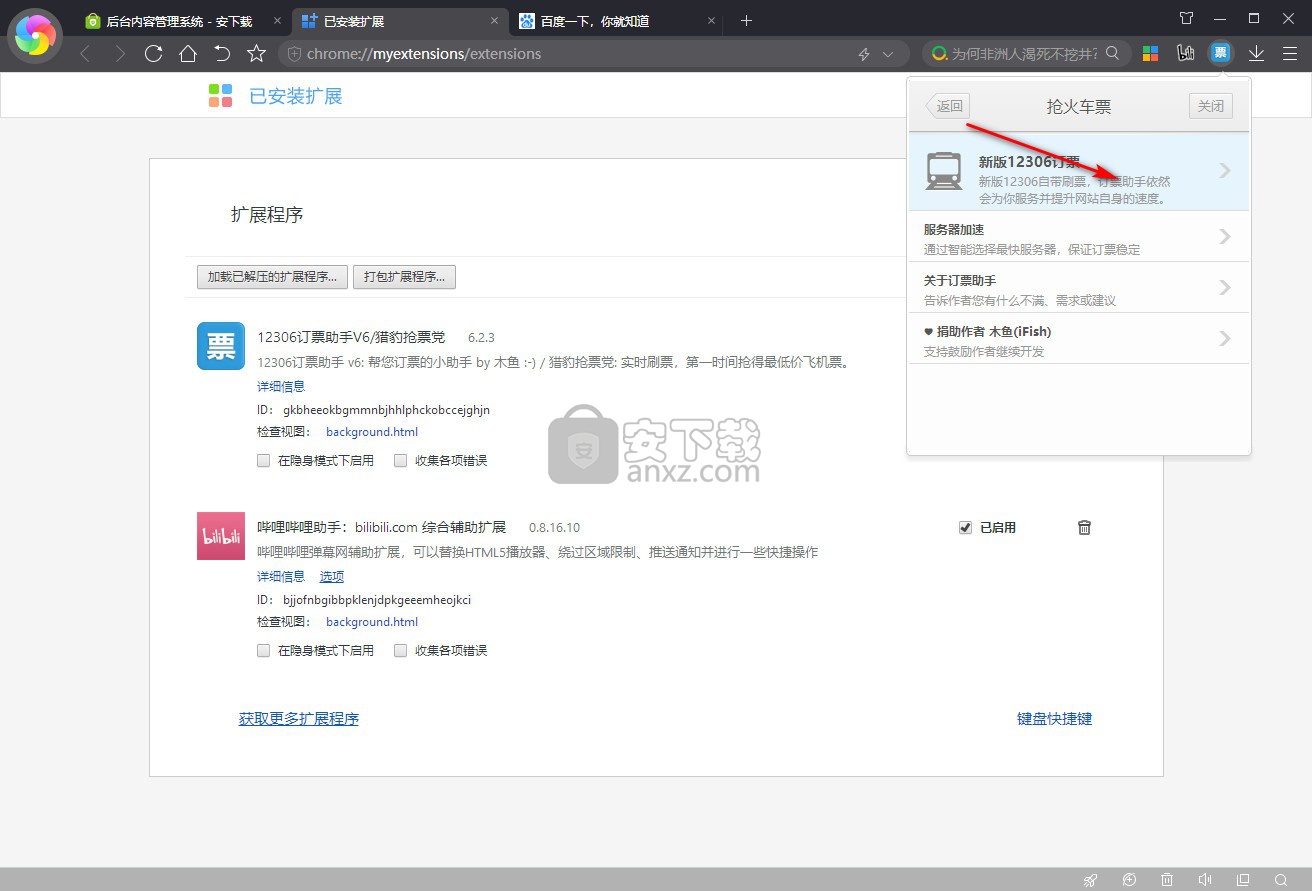The image size is (1312, 891).
Task: Click the 12306订票助手 票 icon
Action: [221, 346]
